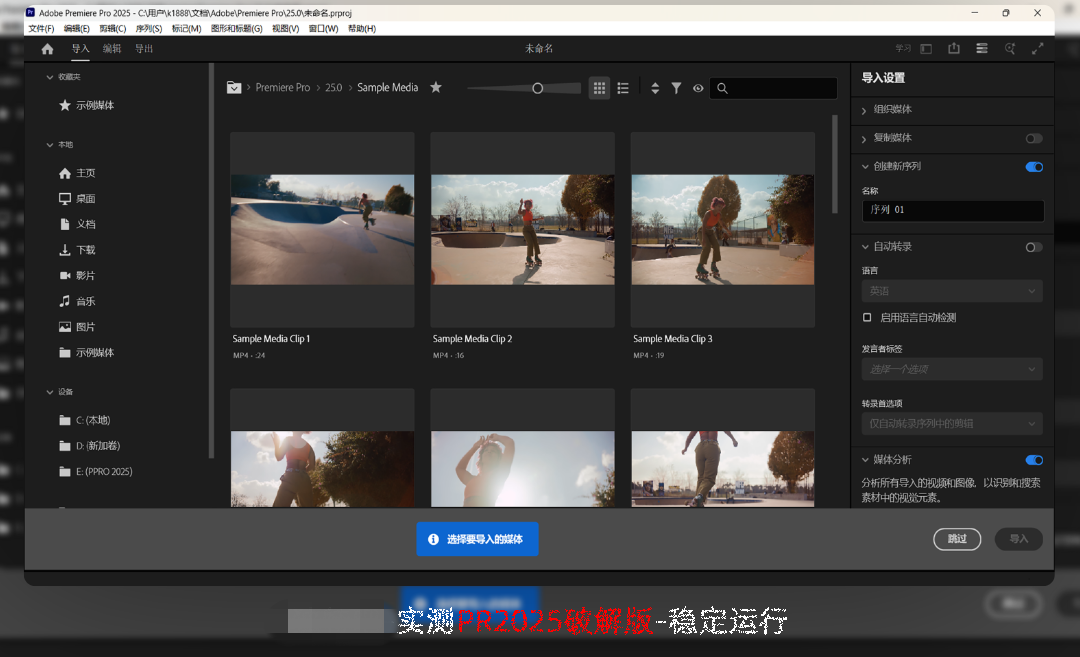The image size is (1080, 657).
Task: Click the quick export share icon
Action: [954, 48]
